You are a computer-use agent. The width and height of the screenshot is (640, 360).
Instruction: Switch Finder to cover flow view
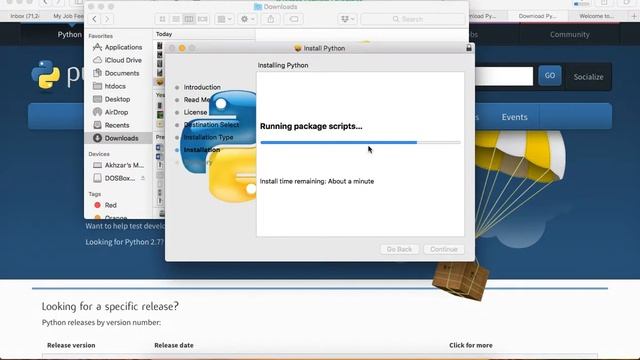click(202, 19)
